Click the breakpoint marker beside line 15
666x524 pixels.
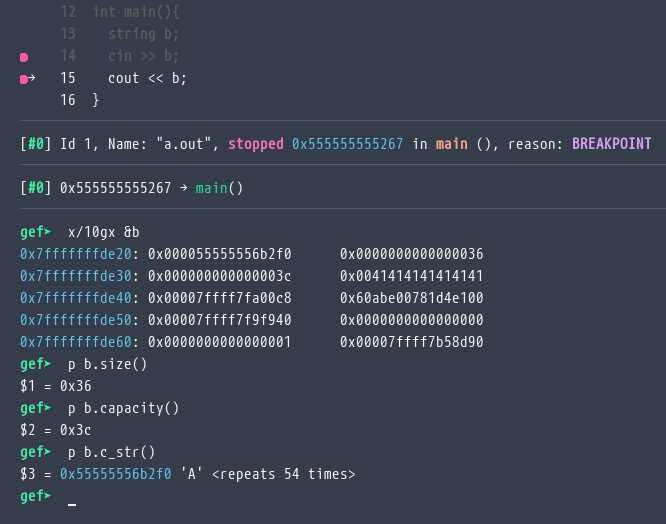click(23, 78)
